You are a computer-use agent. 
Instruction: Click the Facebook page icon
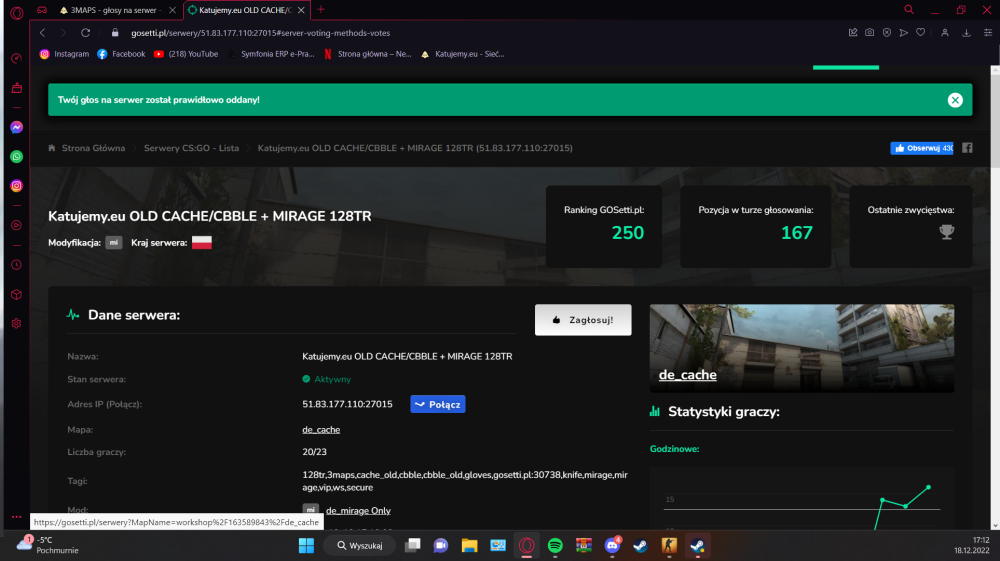click(x=967, y=148)
